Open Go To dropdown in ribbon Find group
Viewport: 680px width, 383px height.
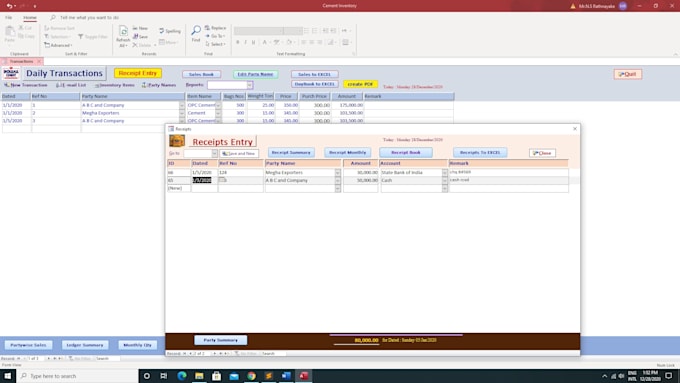pyautogui.click(x=215, y=36)
